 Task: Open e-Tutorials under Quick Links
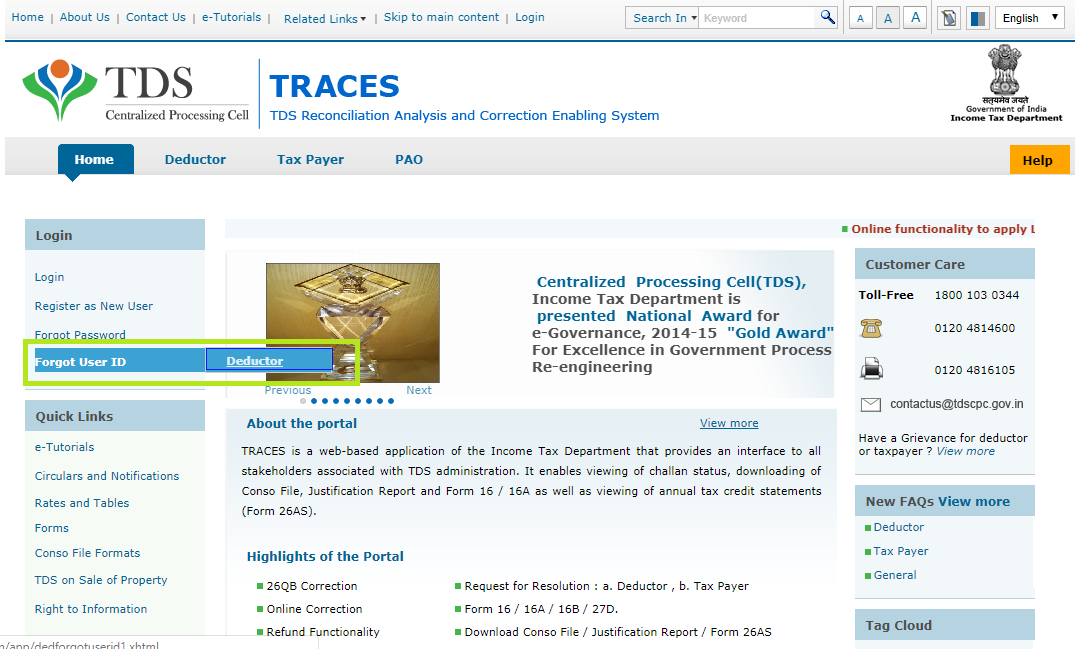coord(64,447)
